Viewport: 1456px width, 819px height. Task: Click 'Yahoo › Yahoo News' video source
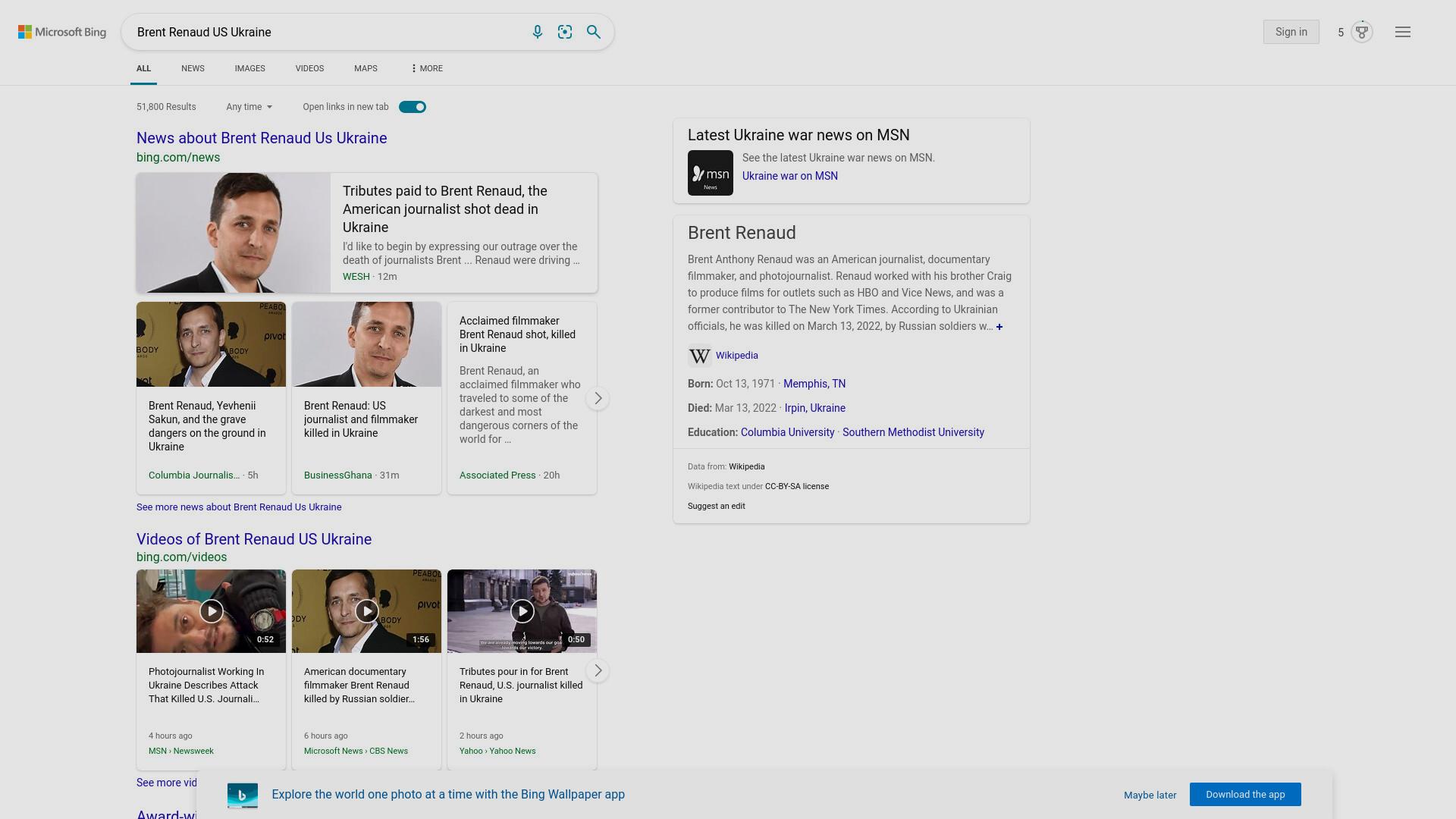[497, 751]
